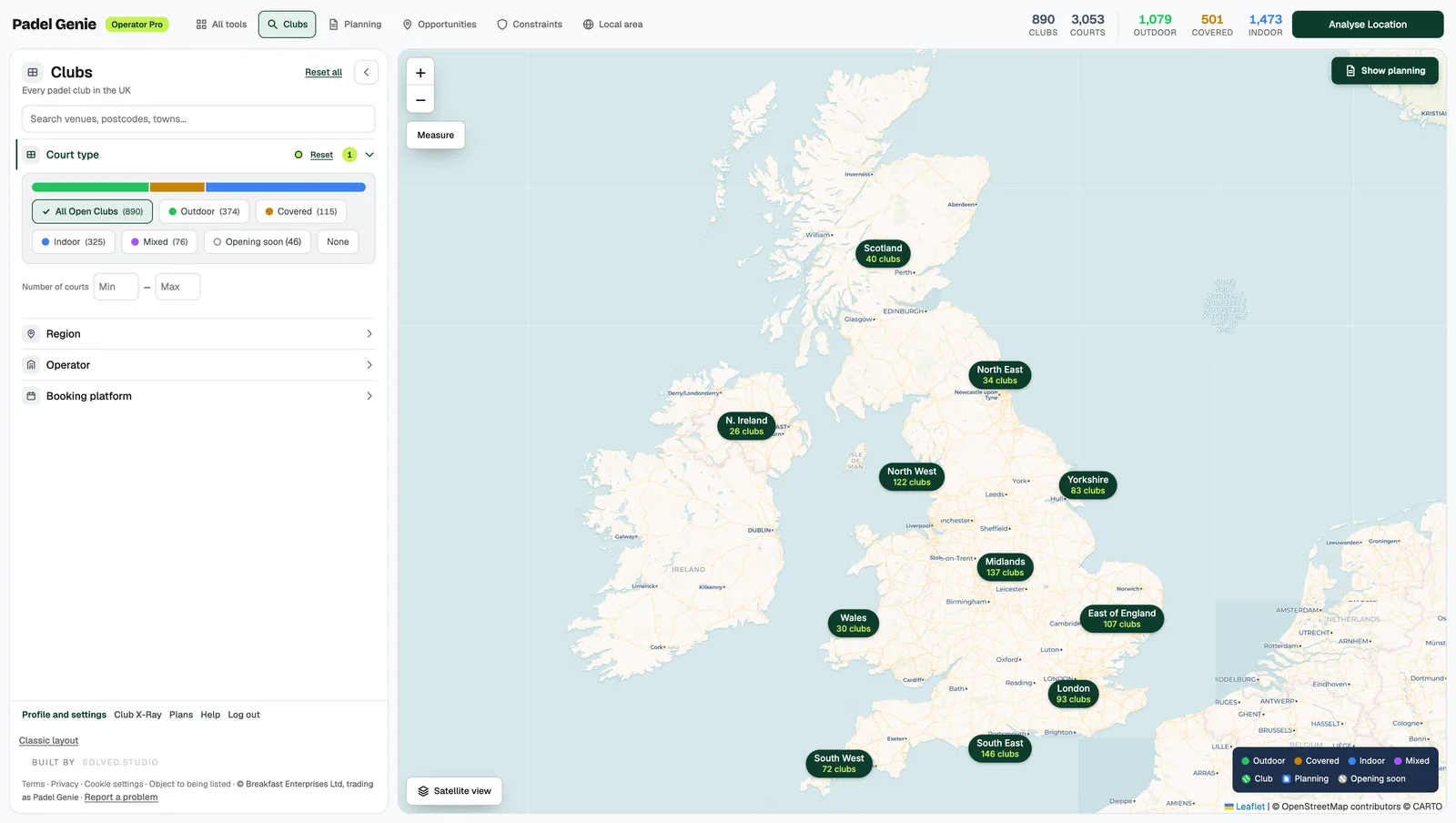Switch to the Opportunities tab

440,25
